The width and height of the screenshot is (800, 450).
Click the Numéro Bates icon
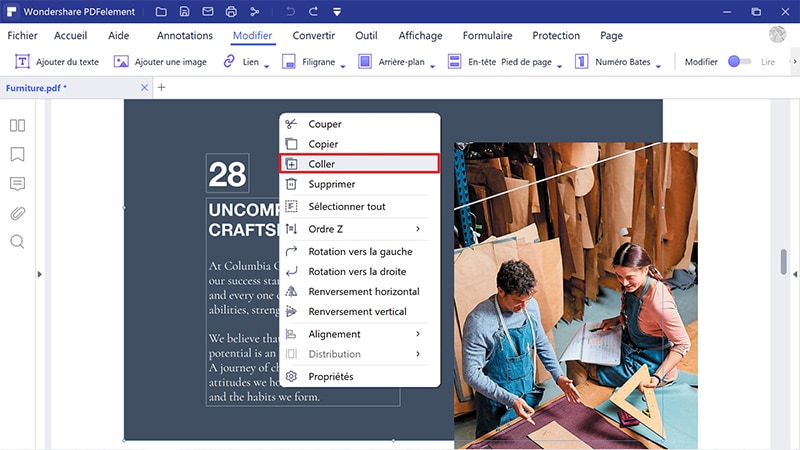(581, 61)
